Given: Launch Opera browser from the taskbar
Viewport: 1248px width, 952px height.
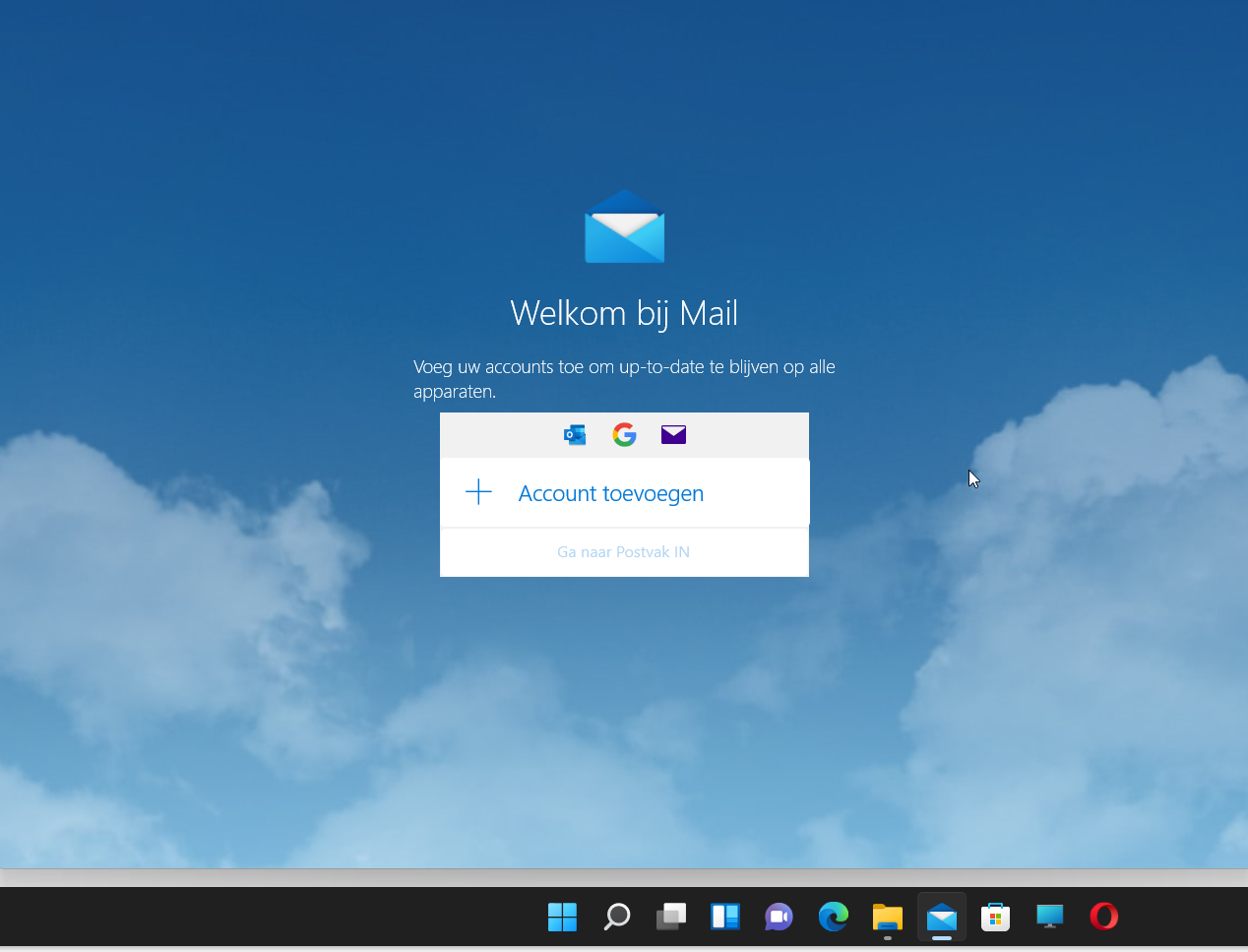Looking at the screenshot, I should 1104,918.
